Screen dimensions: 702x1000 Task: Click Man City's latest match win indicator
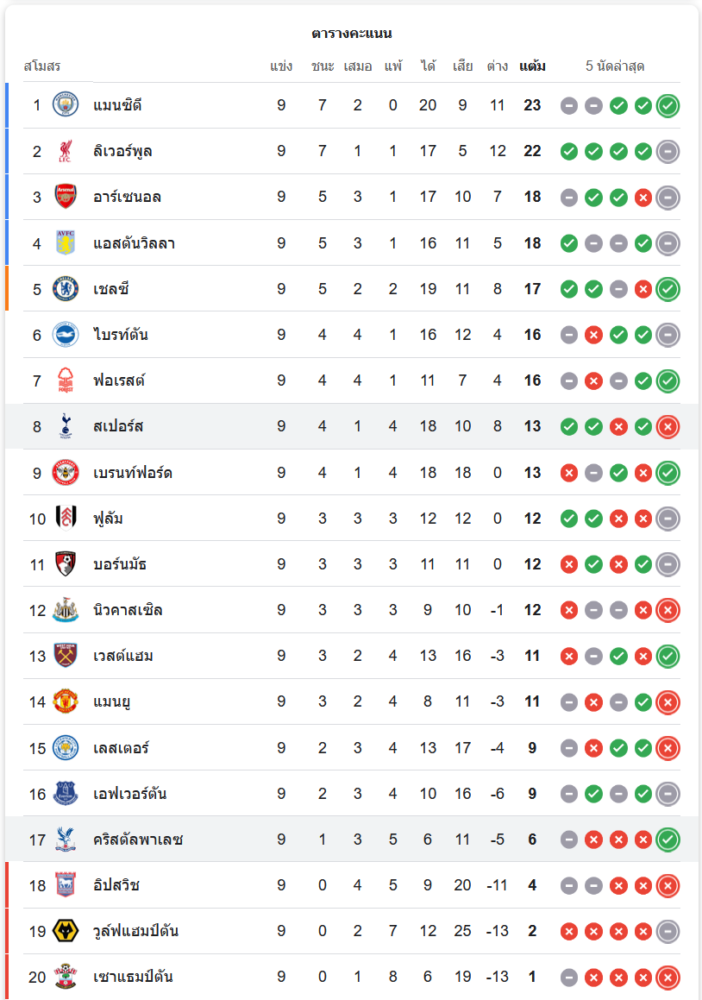668,106
